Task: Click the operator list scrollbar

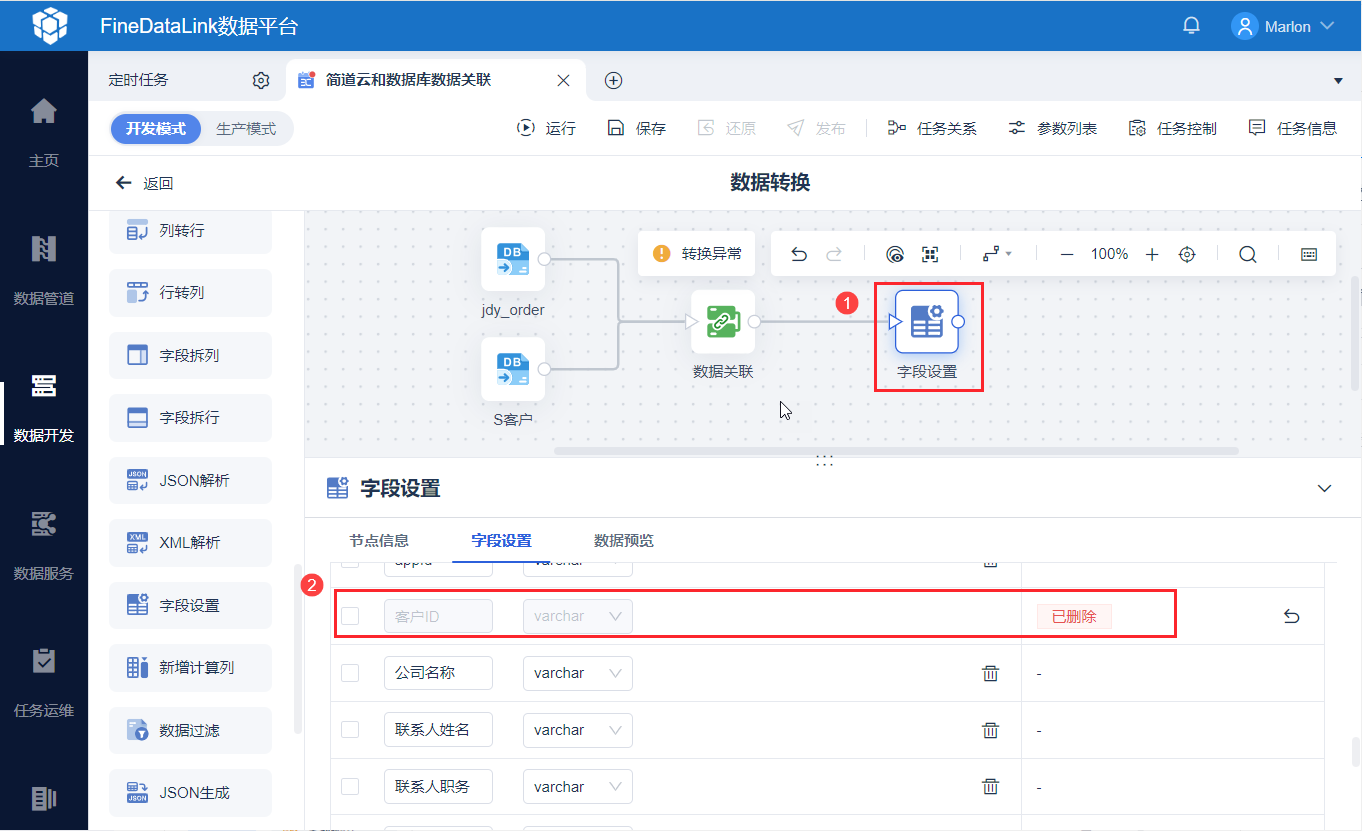Action: (297, 650)
